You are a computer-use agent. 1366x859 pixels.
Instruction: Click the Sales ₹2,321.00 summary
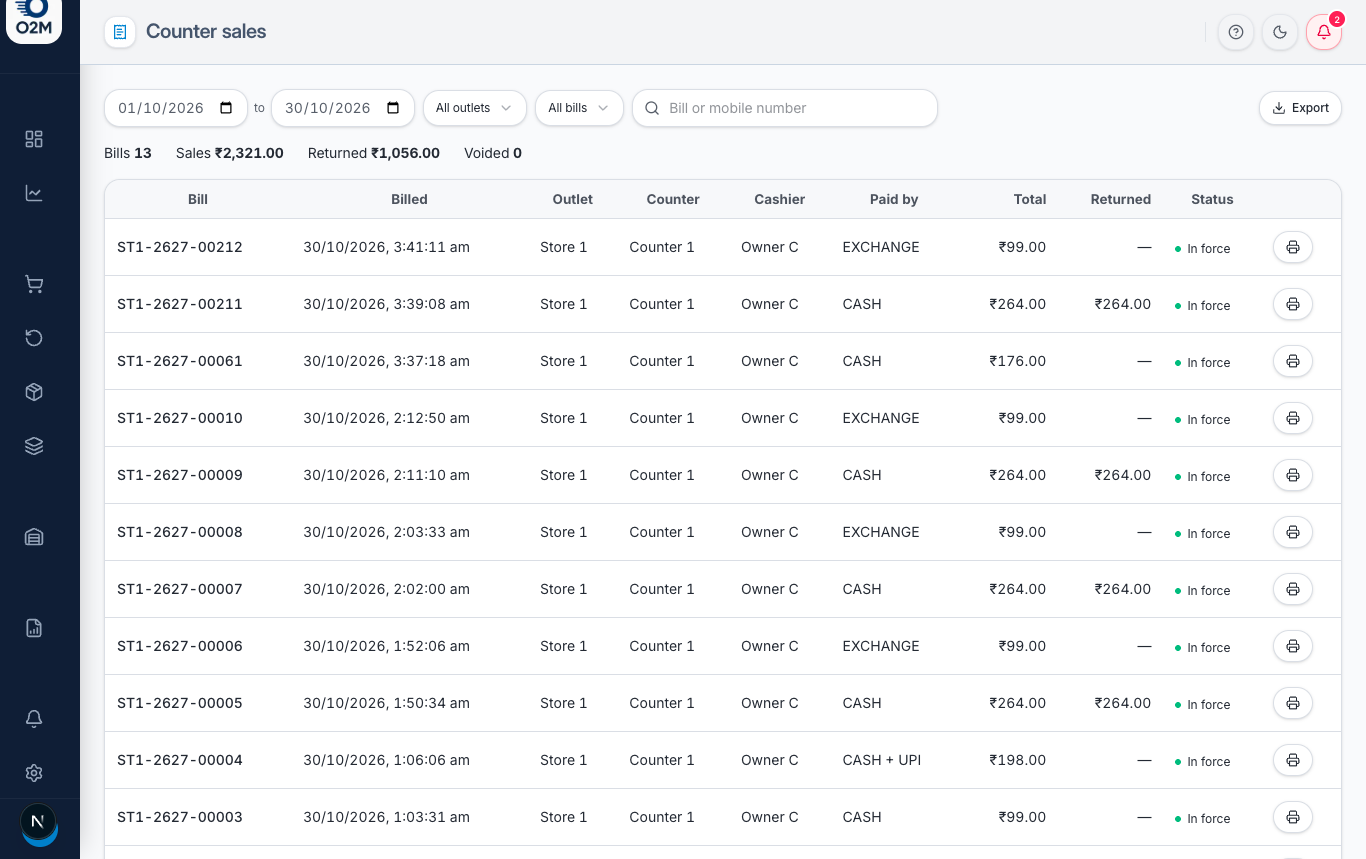click(x=230, y=153)
